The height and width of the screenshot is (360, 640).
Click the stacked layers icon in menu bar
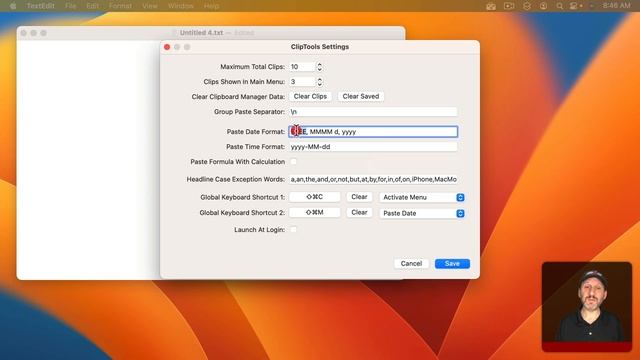(527, 6)
